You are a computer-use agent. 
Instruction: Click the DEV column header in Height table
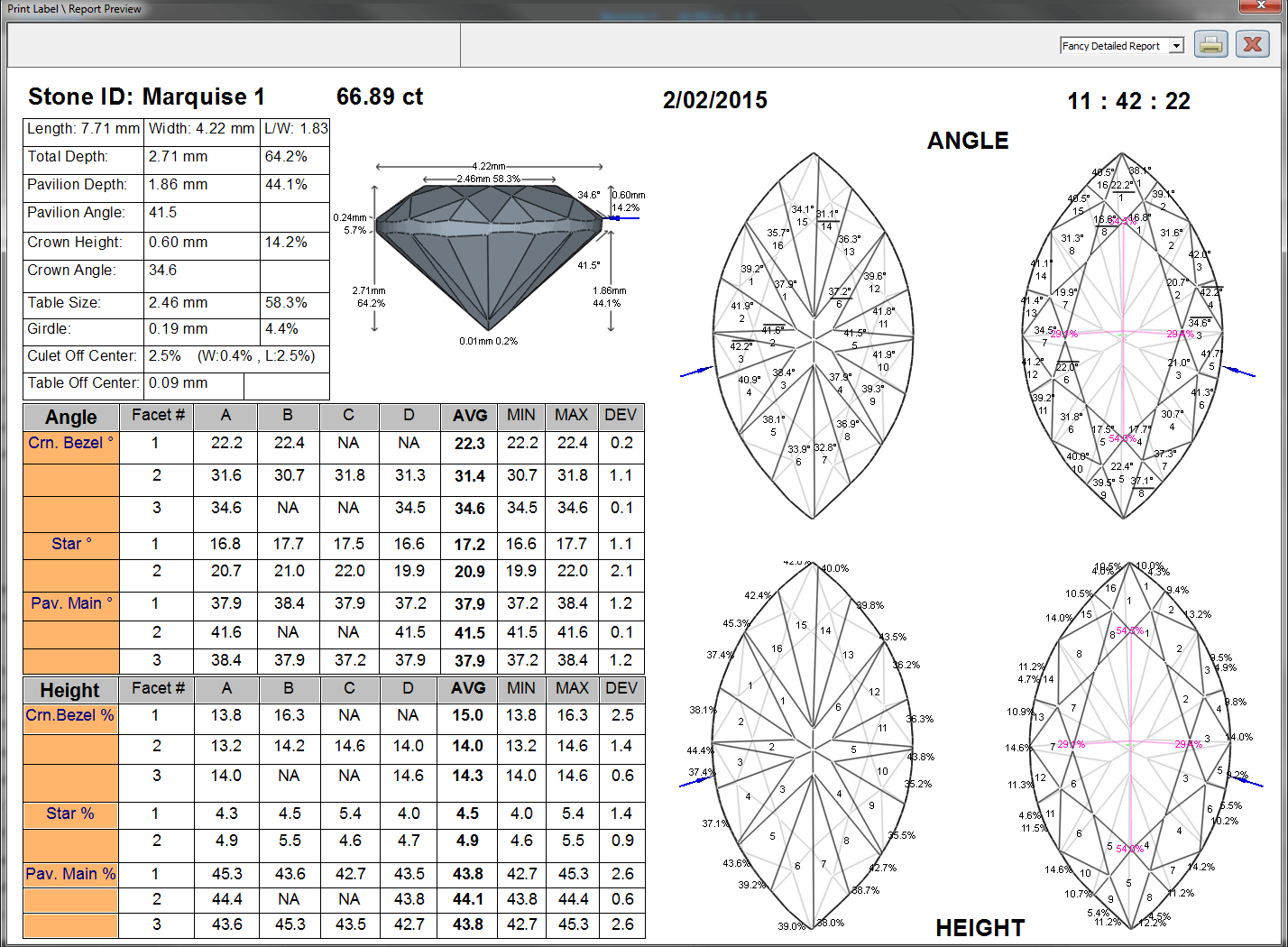[621, 688]
